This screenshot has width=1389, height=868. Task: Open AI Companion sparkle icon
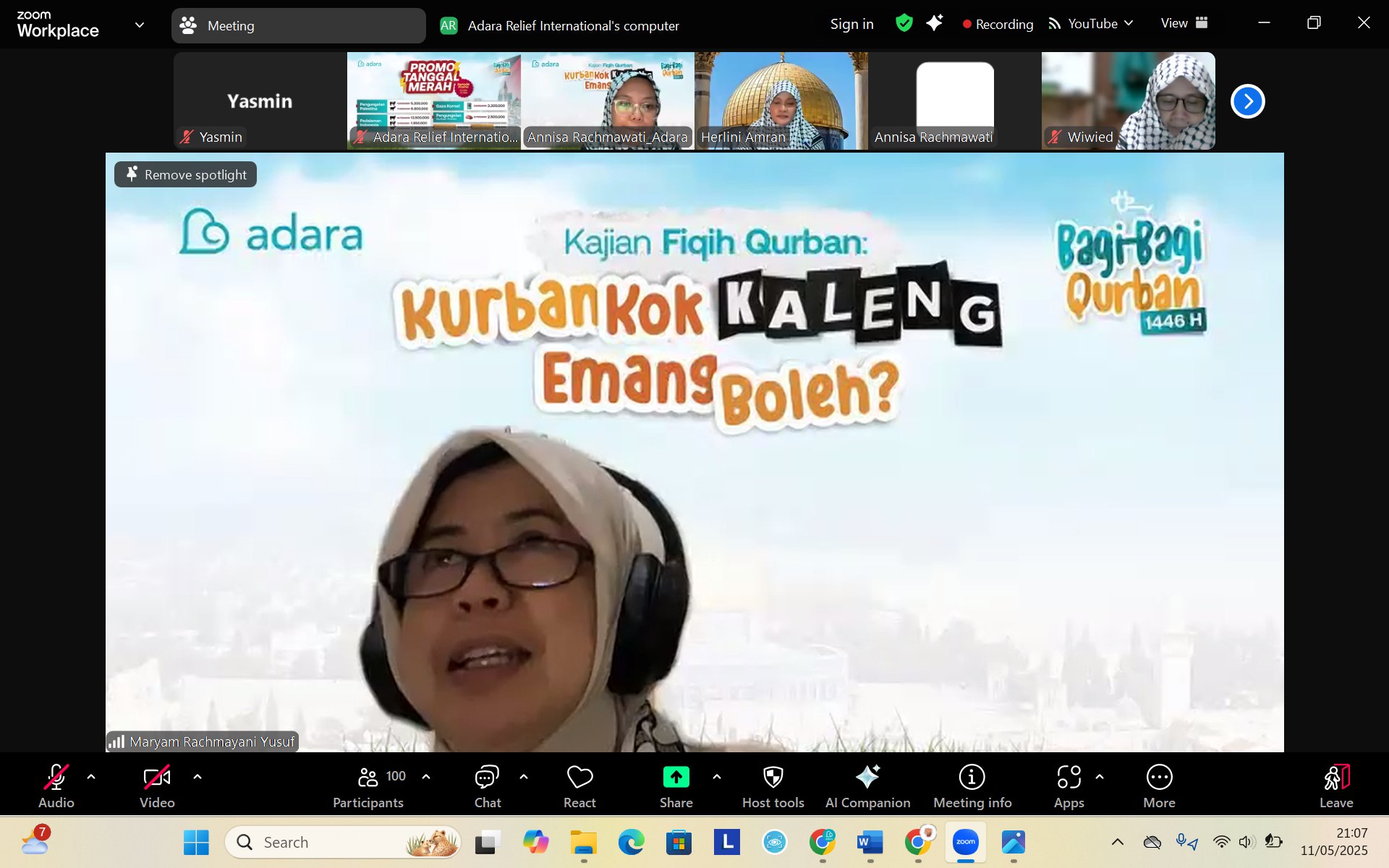click(x=867, y=778)
